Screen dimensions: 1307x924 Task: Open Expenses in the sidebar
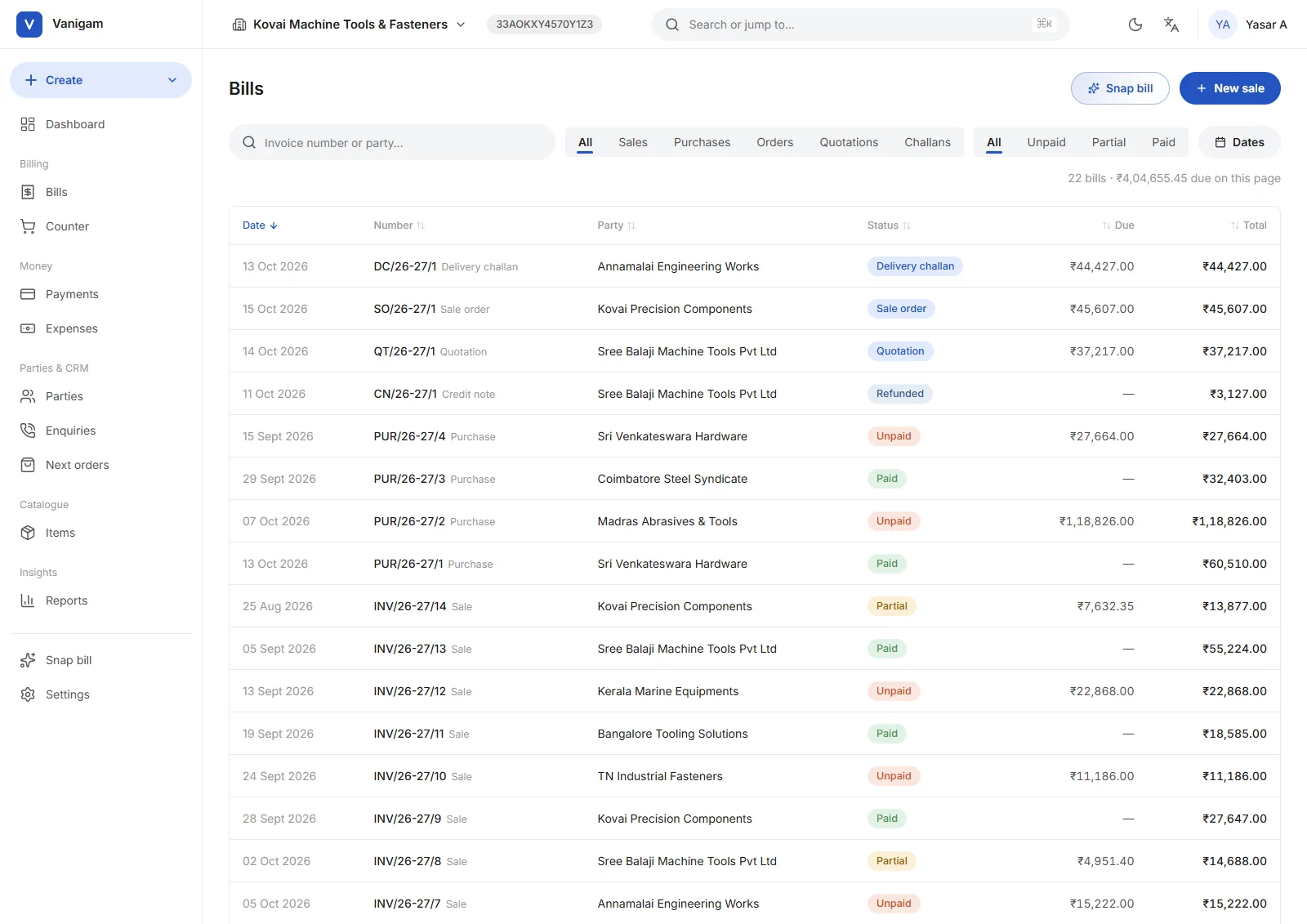(x=100, y=328)
